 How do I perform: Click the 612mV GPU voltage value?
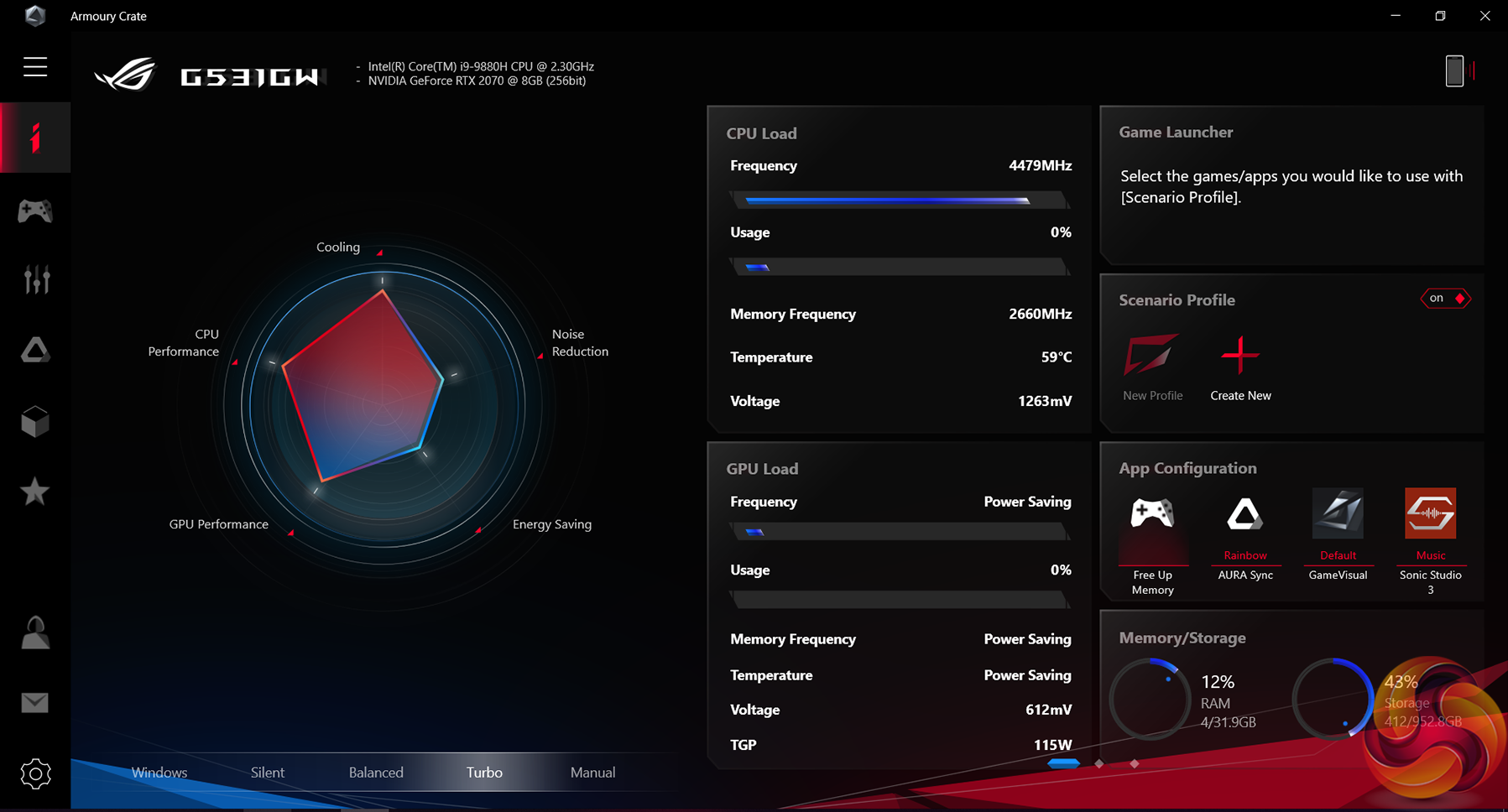tap(1049, 710)
